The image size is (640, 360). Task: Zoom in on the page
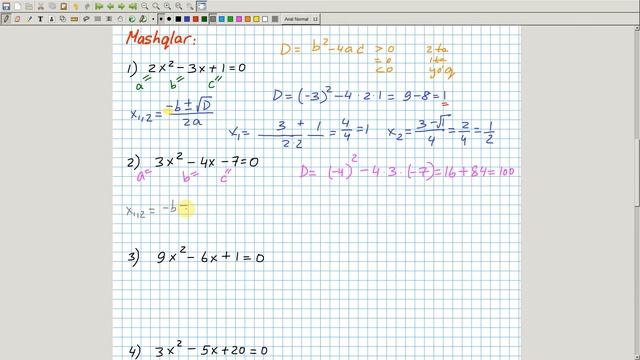point(167,7)
